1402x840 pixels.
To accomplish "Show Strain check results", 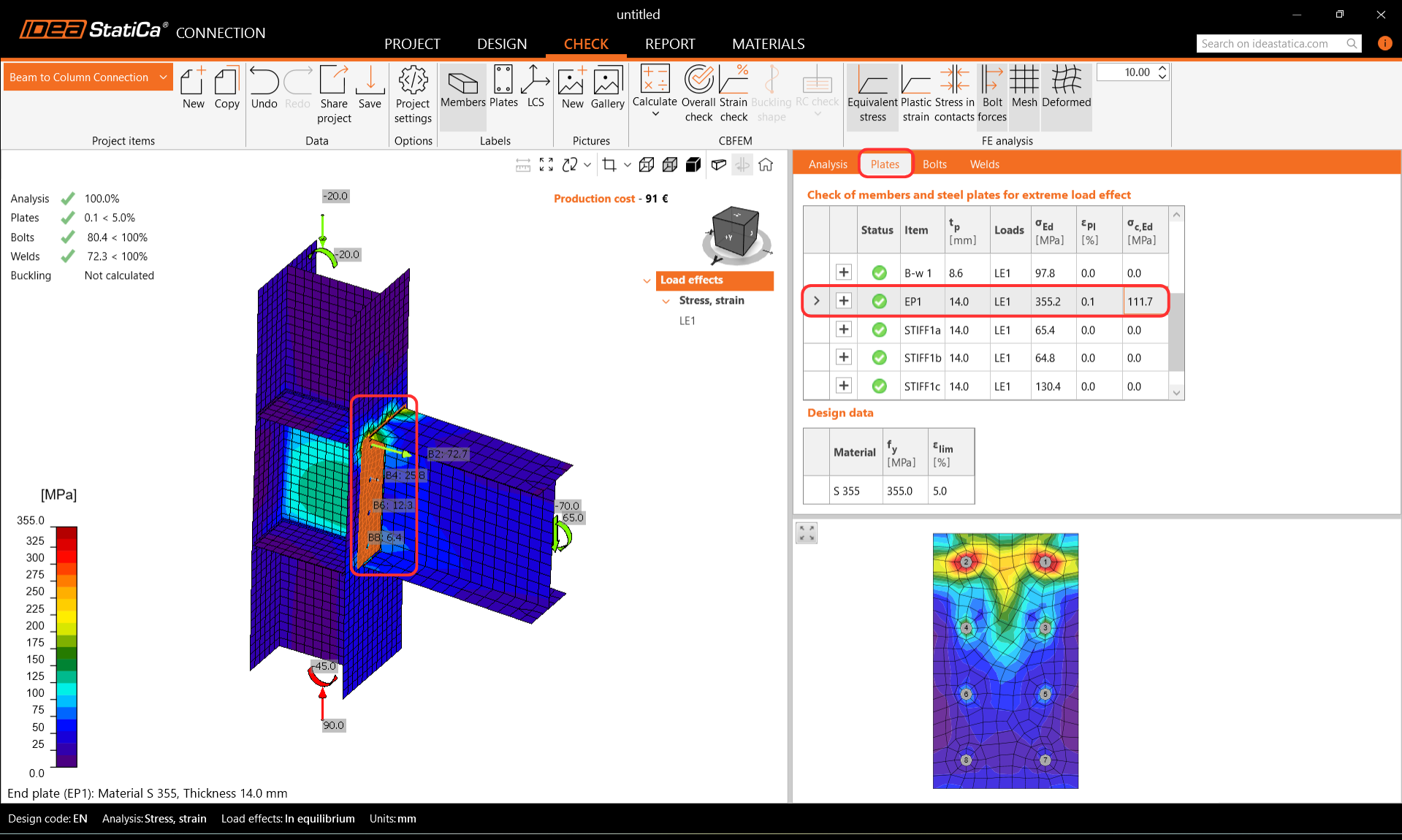I will pyautogui.click(x=734, y=94).
